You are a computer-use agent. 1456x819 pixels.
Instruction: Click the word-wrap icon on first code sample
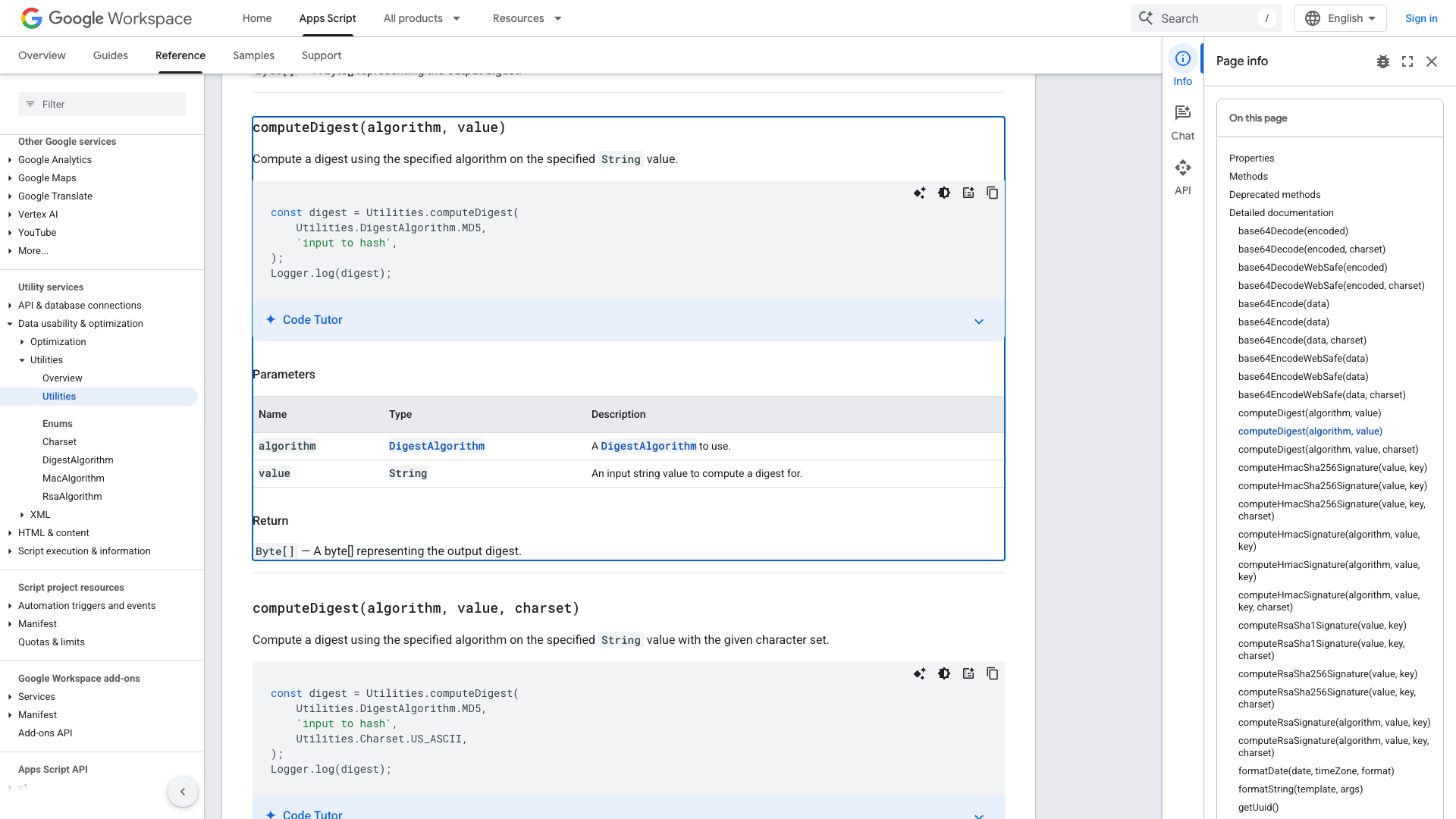pyautogui.click(x=968, y=193)
